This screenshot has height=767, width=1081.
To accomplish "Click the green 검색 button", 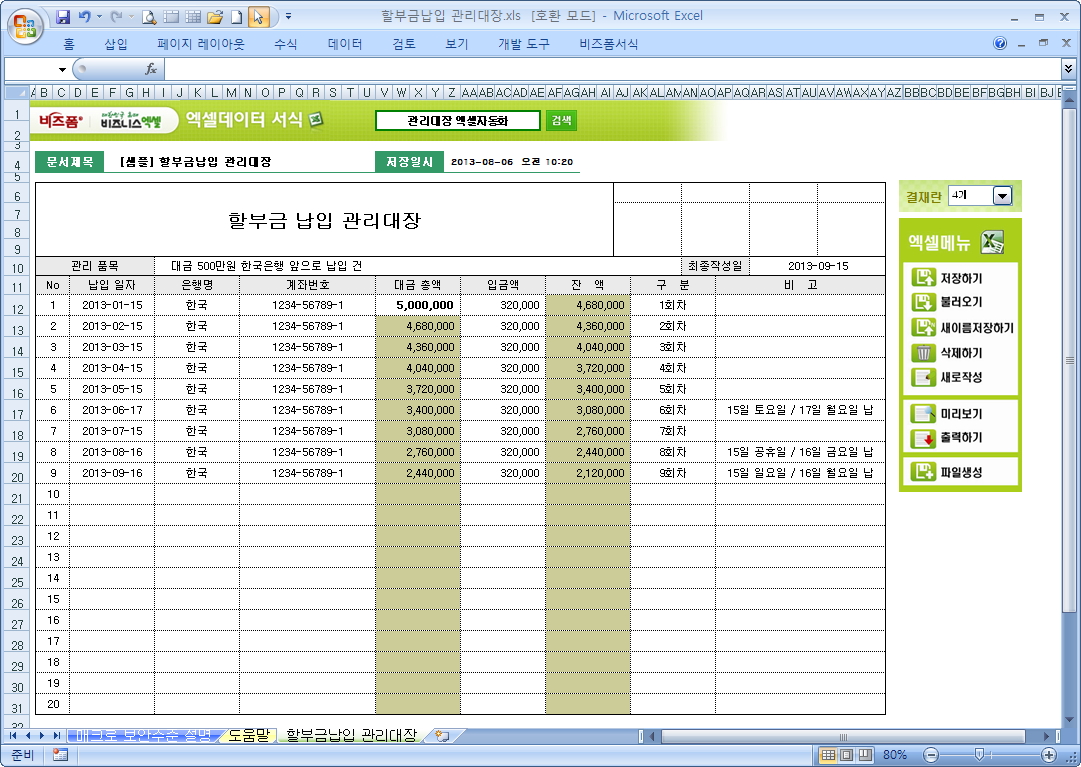I will (561, 120).
